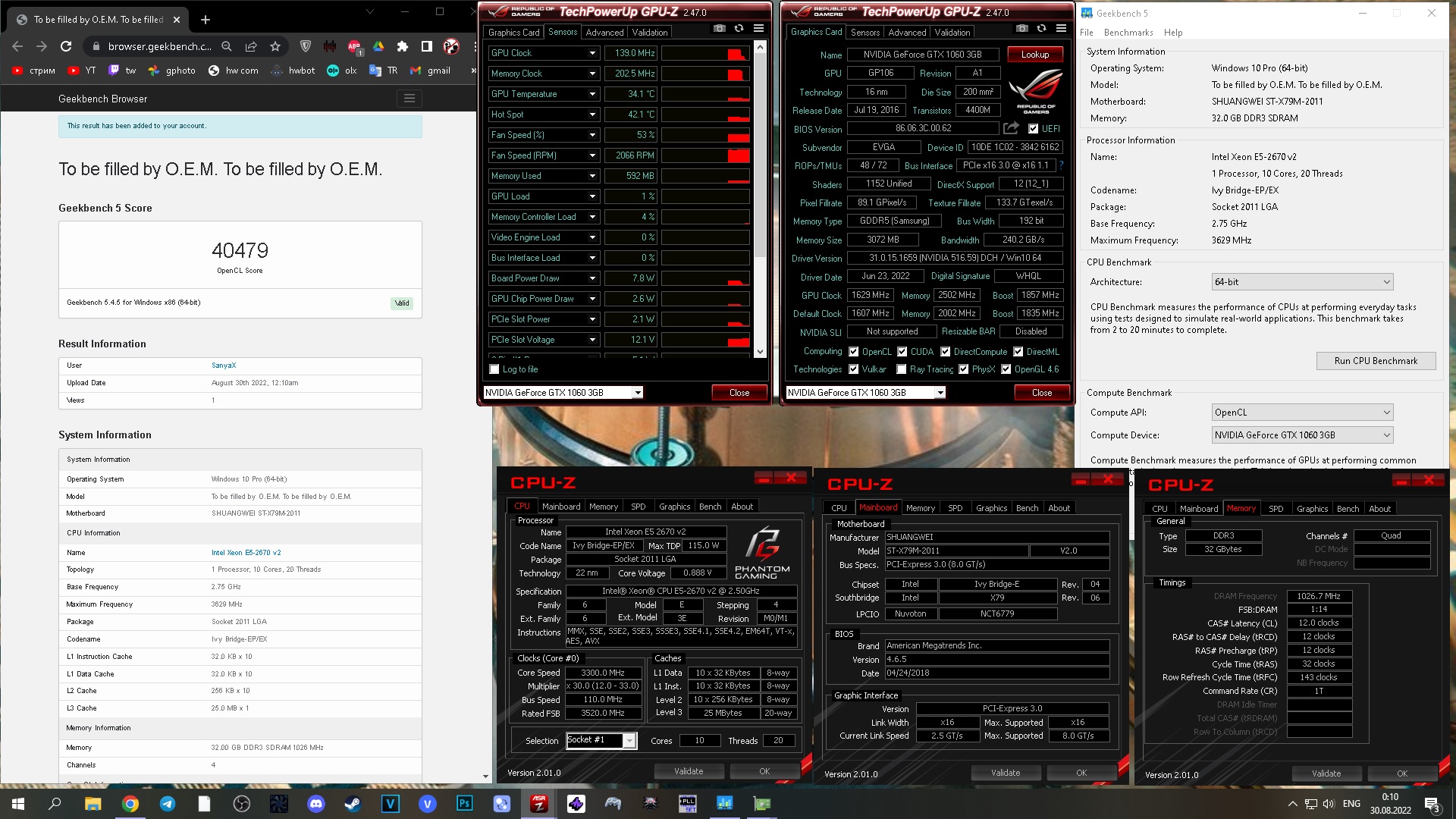Reload the Geekbench Browser page
This screenshot has height=819, width=1456.
[x=66, y=46]
